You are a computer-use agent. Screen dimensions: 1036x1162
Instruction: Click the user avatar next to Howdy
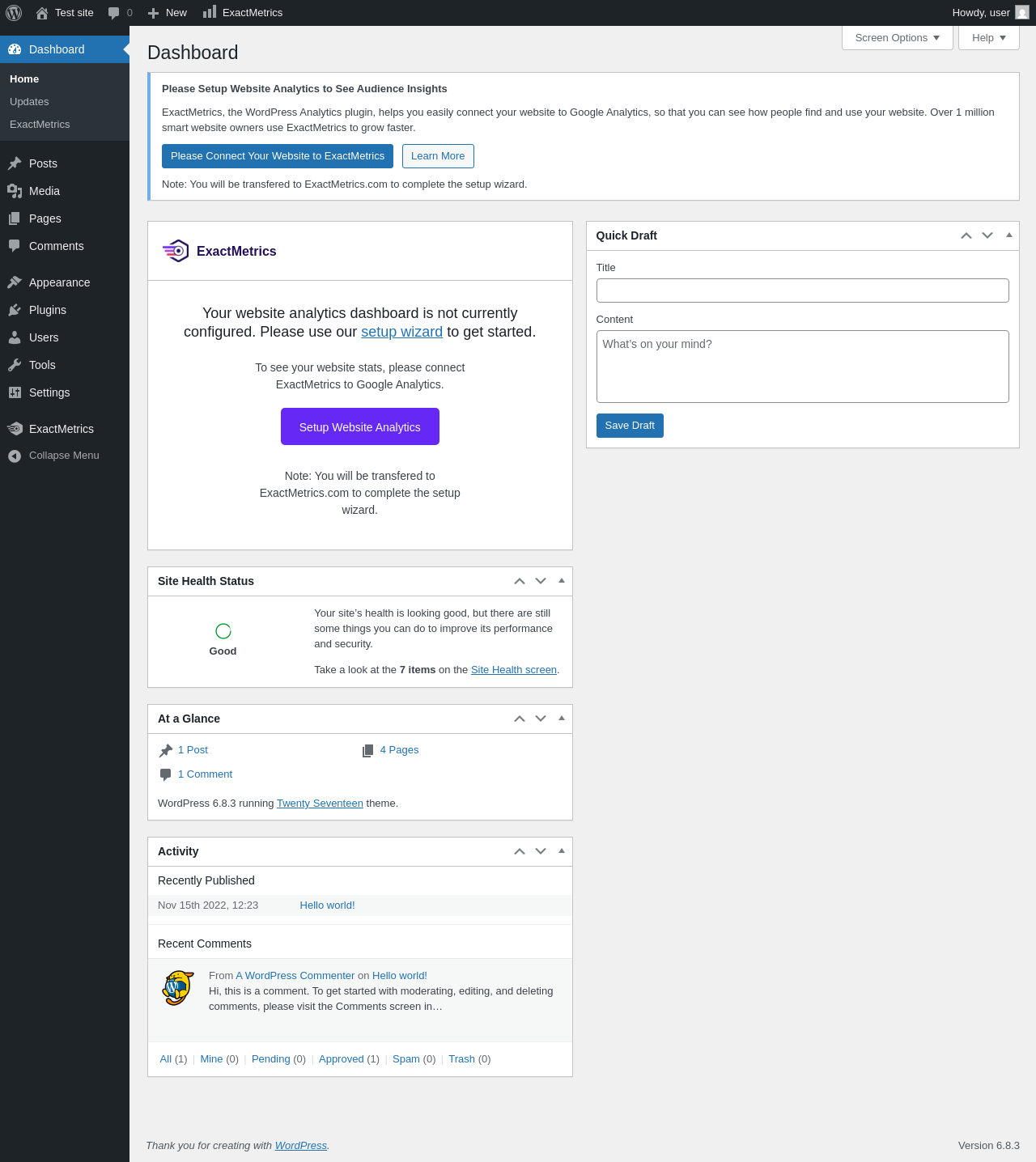click(1022, 13)
